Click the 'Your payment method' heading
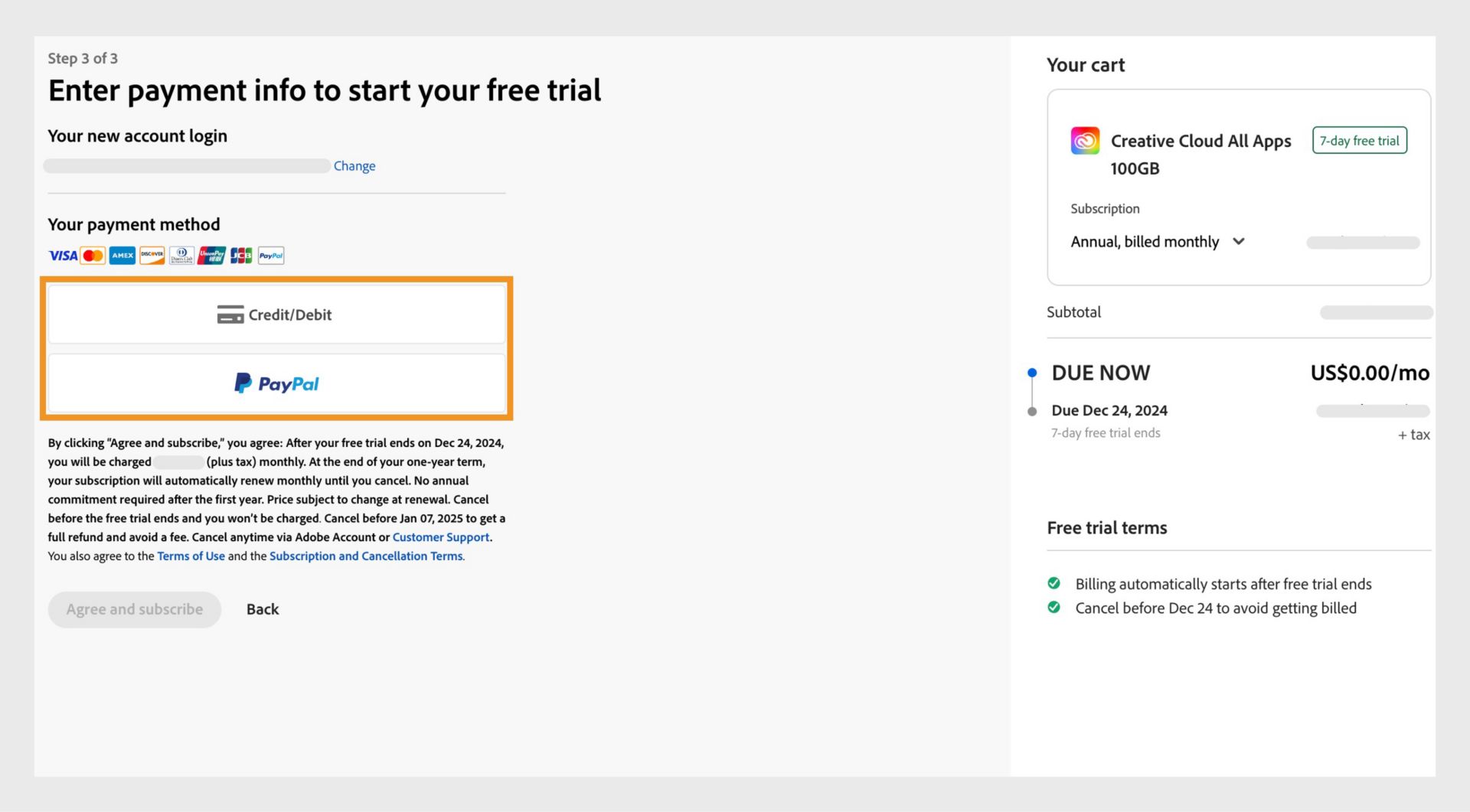Screen dimensions: 1470x812 tap(134, 224)
